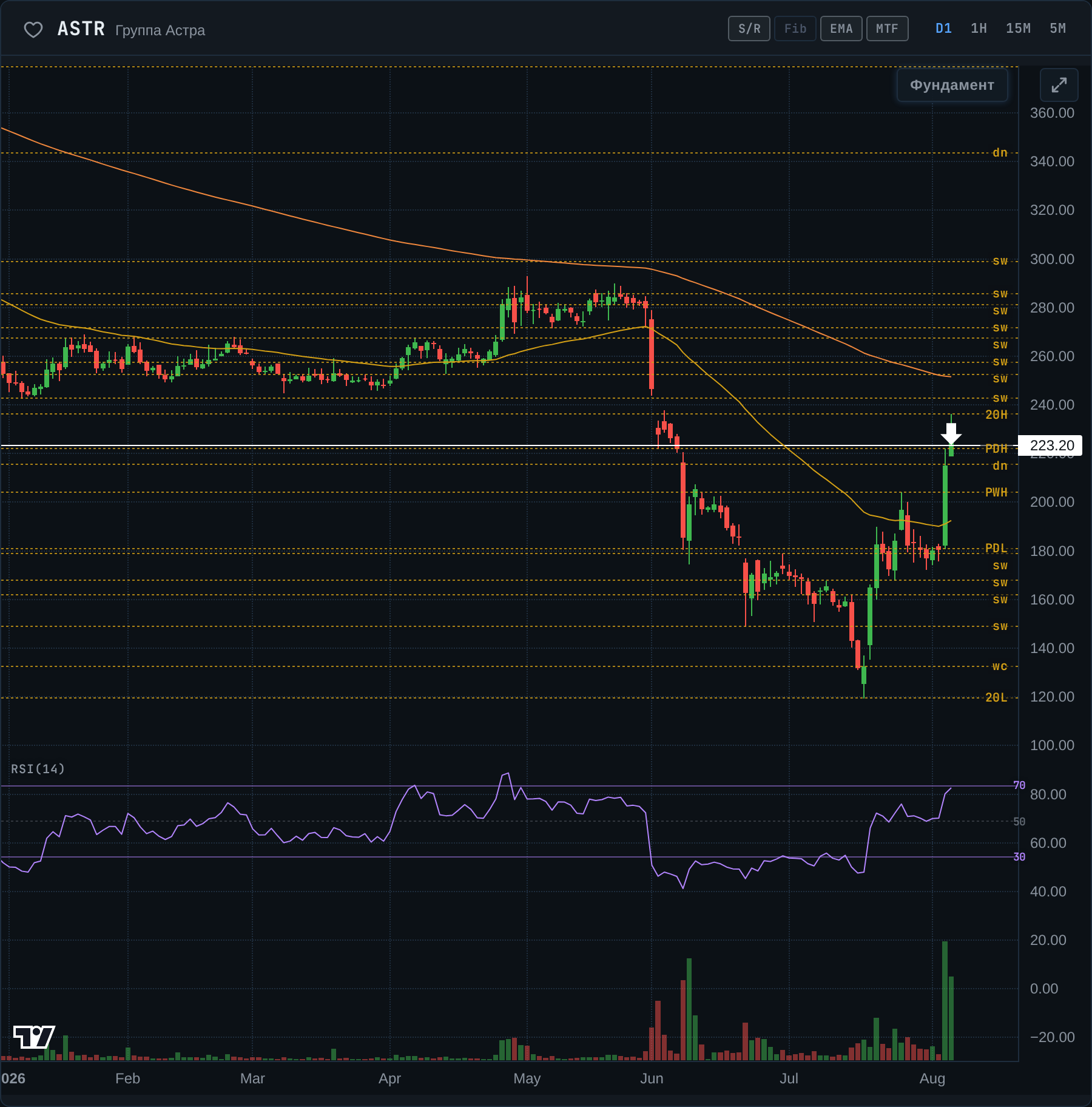The height and width of the screenshot is (1107, 1092).
Task: Click the Aug label on time axis
Action: click(932, 1078)
